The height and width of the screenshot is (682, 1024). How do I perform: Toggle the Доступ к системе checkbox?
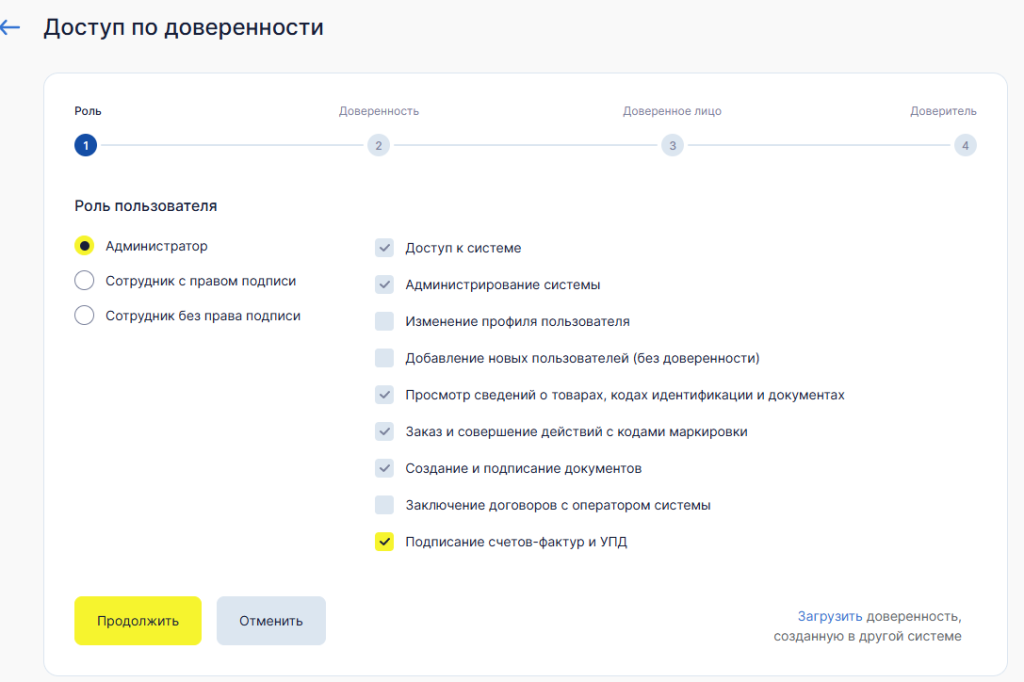coord(384,248)
